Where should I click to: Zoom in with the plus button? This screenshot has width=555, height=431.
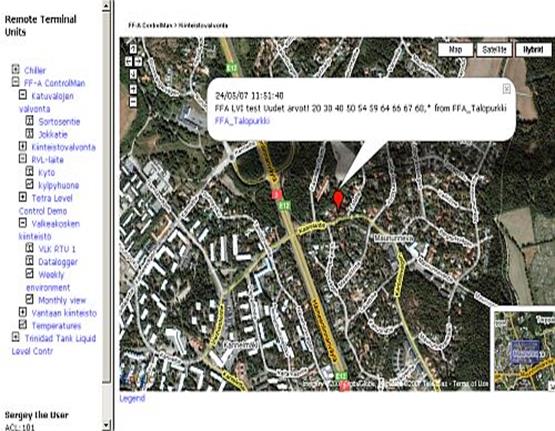click(133, 89)
